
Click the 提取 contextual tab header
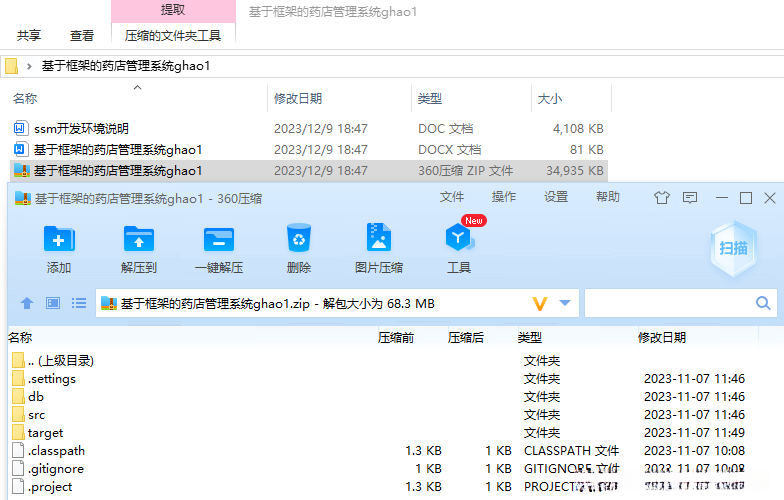click(173, 10)
